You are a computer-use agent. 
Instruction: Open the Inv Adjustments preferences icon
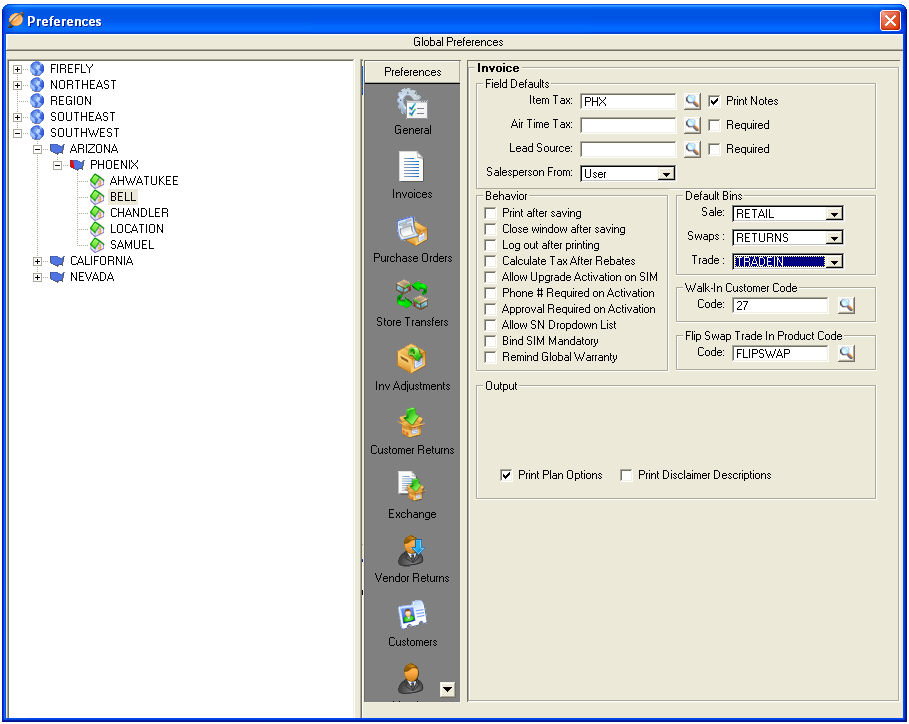click(x=412, y=359)
